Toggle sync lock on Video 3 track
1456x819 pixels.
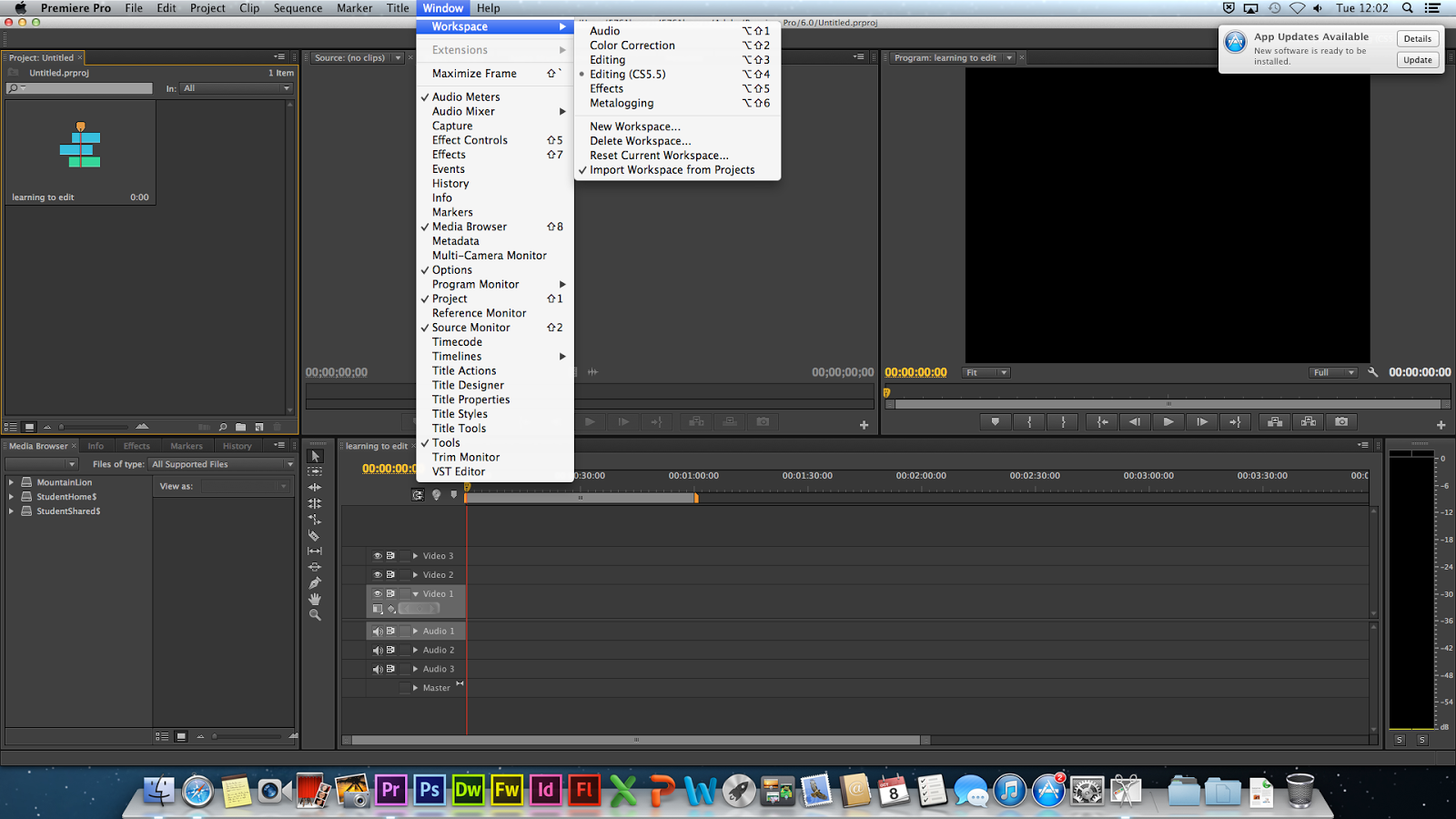tap(390, 556)
